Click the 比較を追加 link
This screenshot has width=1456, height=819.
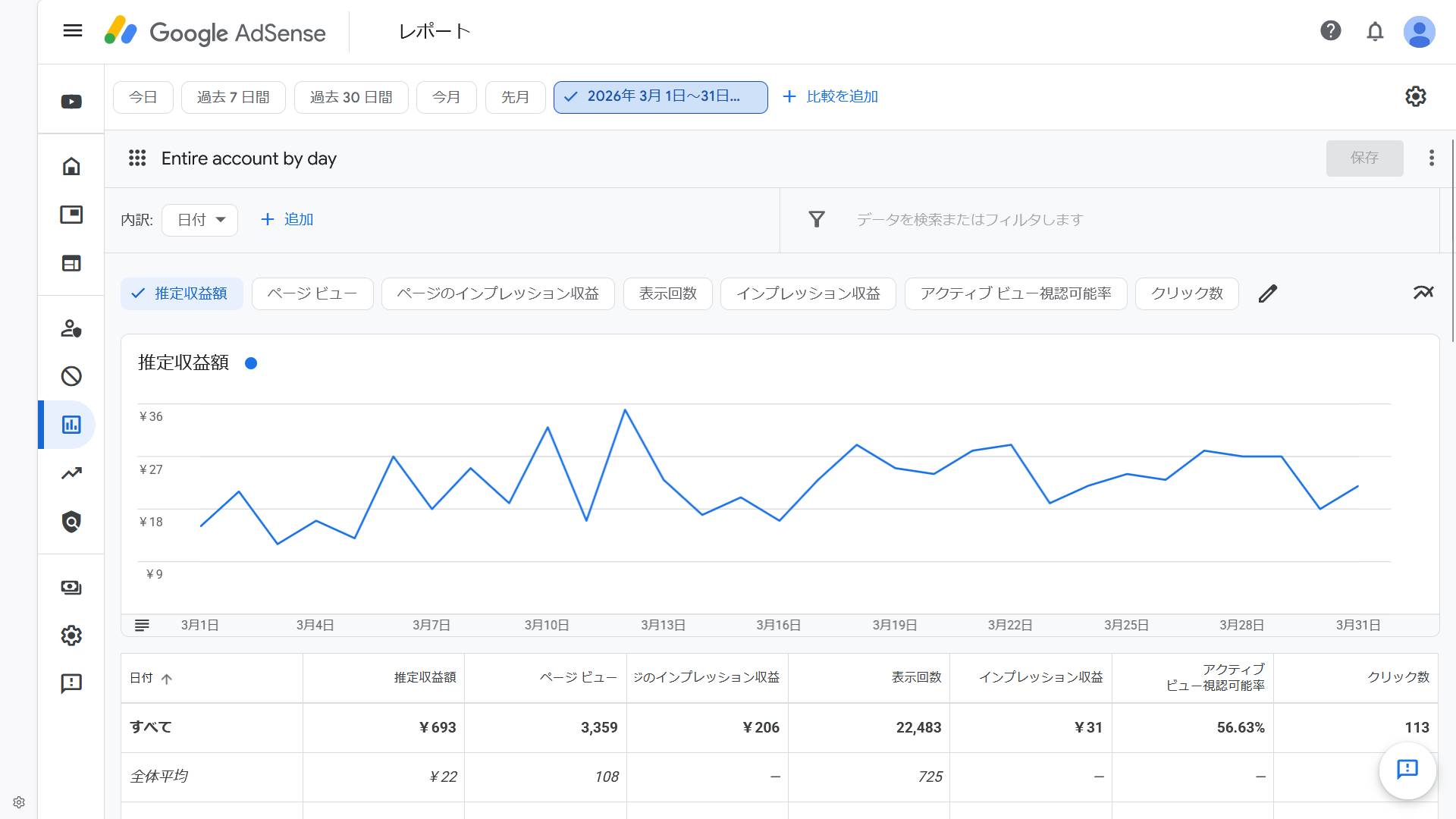click(x=842, y=96)
